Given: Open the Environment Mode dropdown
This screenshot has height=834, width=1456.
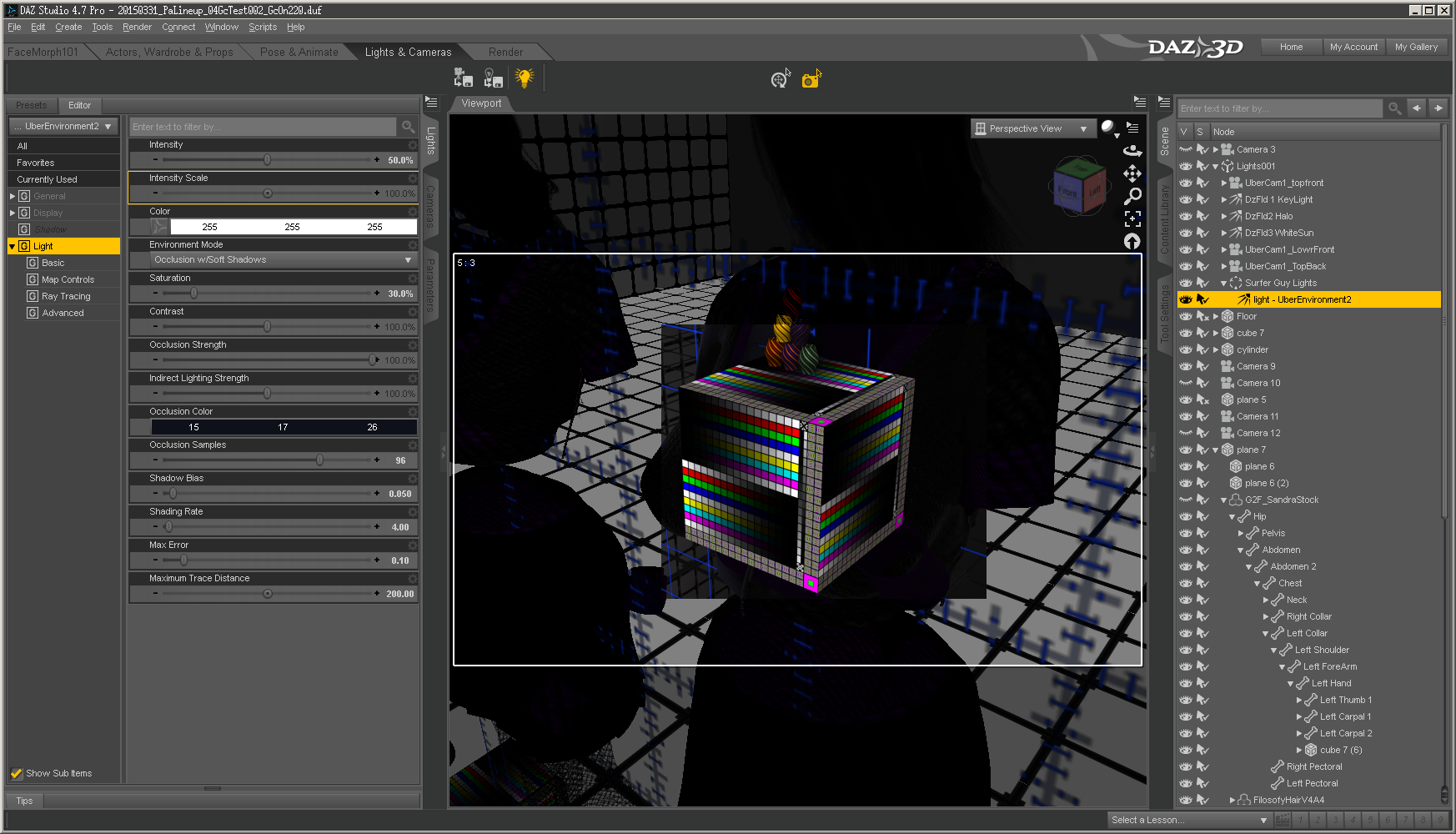Looking at the screenshot, I should pyautogui.click(x=283, y=259).
